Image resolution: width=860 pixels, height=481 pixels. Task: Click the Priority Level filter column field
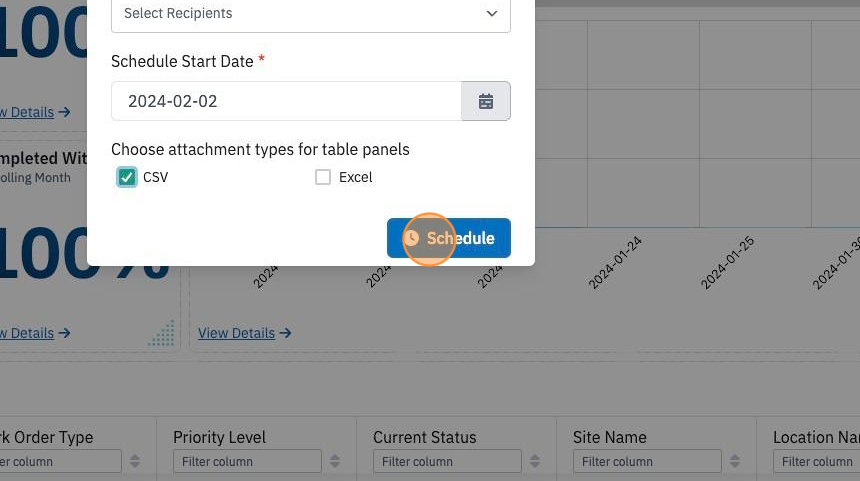tap(247, 461)
